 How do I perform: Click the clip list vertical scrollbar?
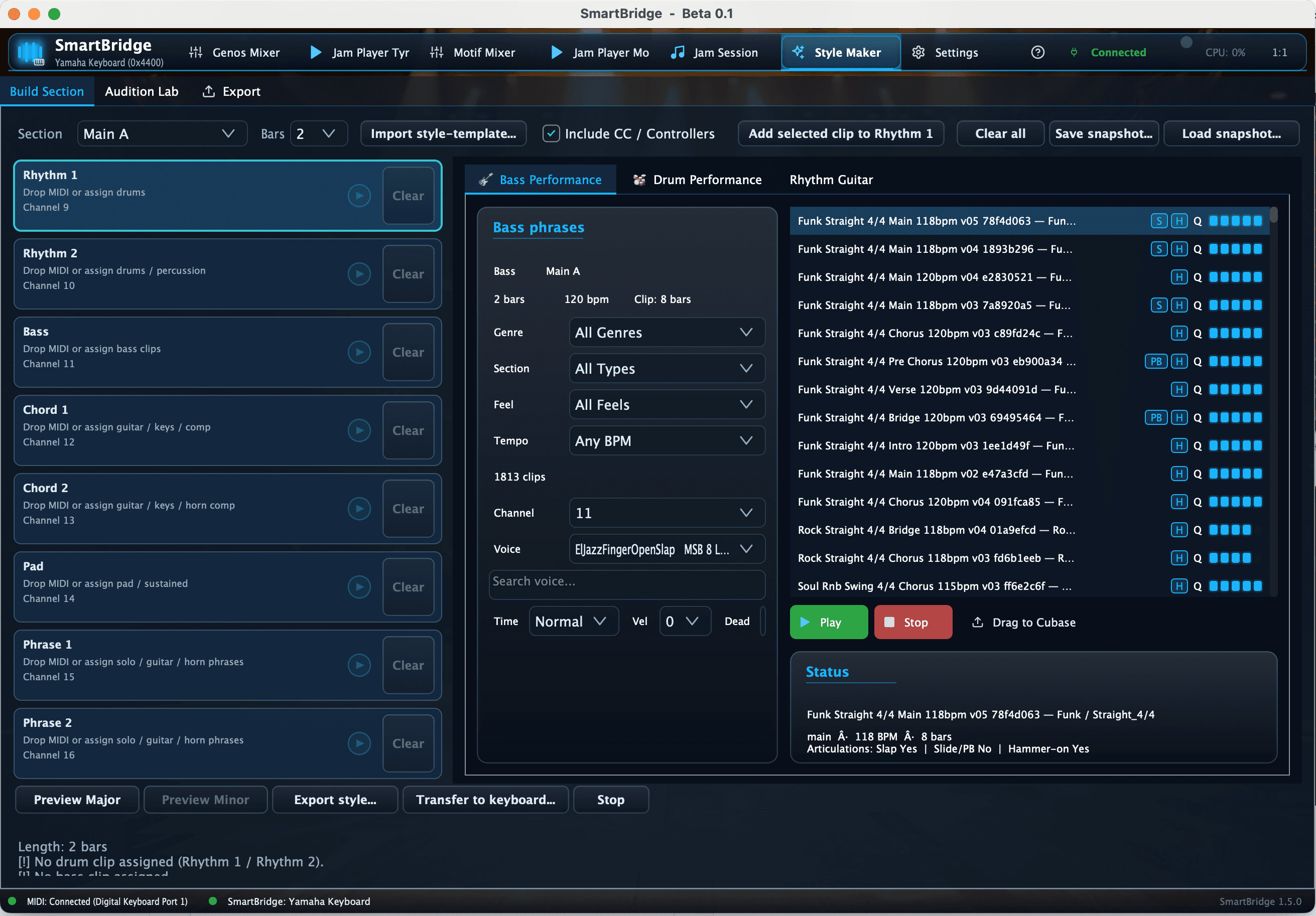[x=1273, y=401]
